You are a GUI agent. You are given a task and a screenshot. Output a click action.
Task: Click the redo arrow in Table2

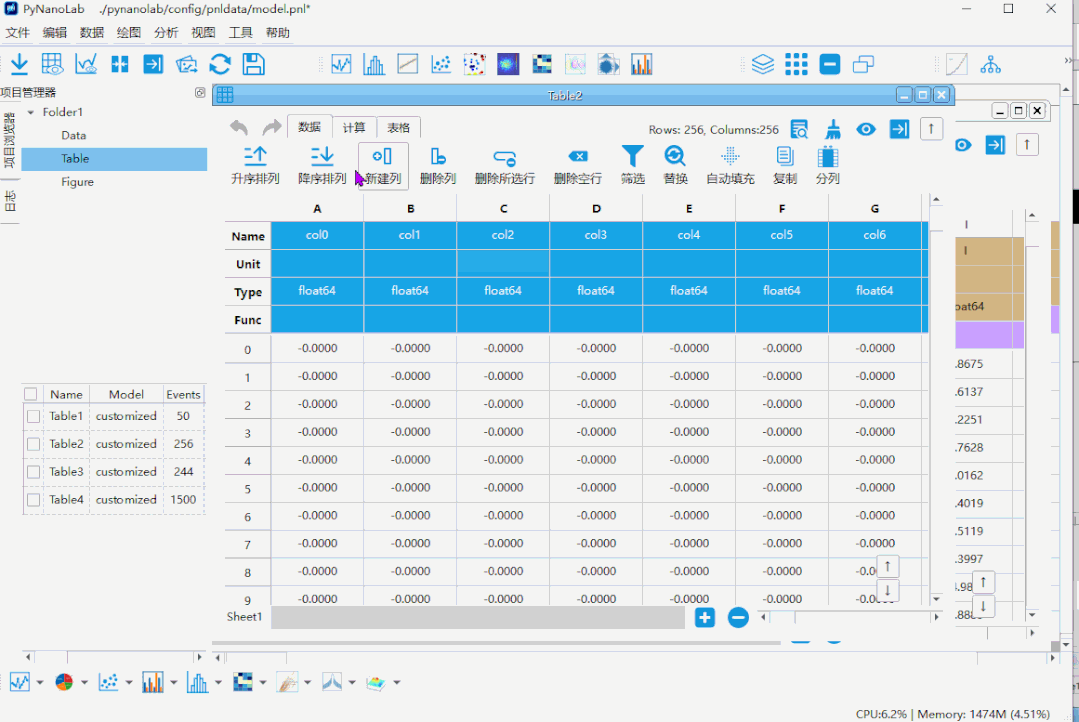(272, 127)
